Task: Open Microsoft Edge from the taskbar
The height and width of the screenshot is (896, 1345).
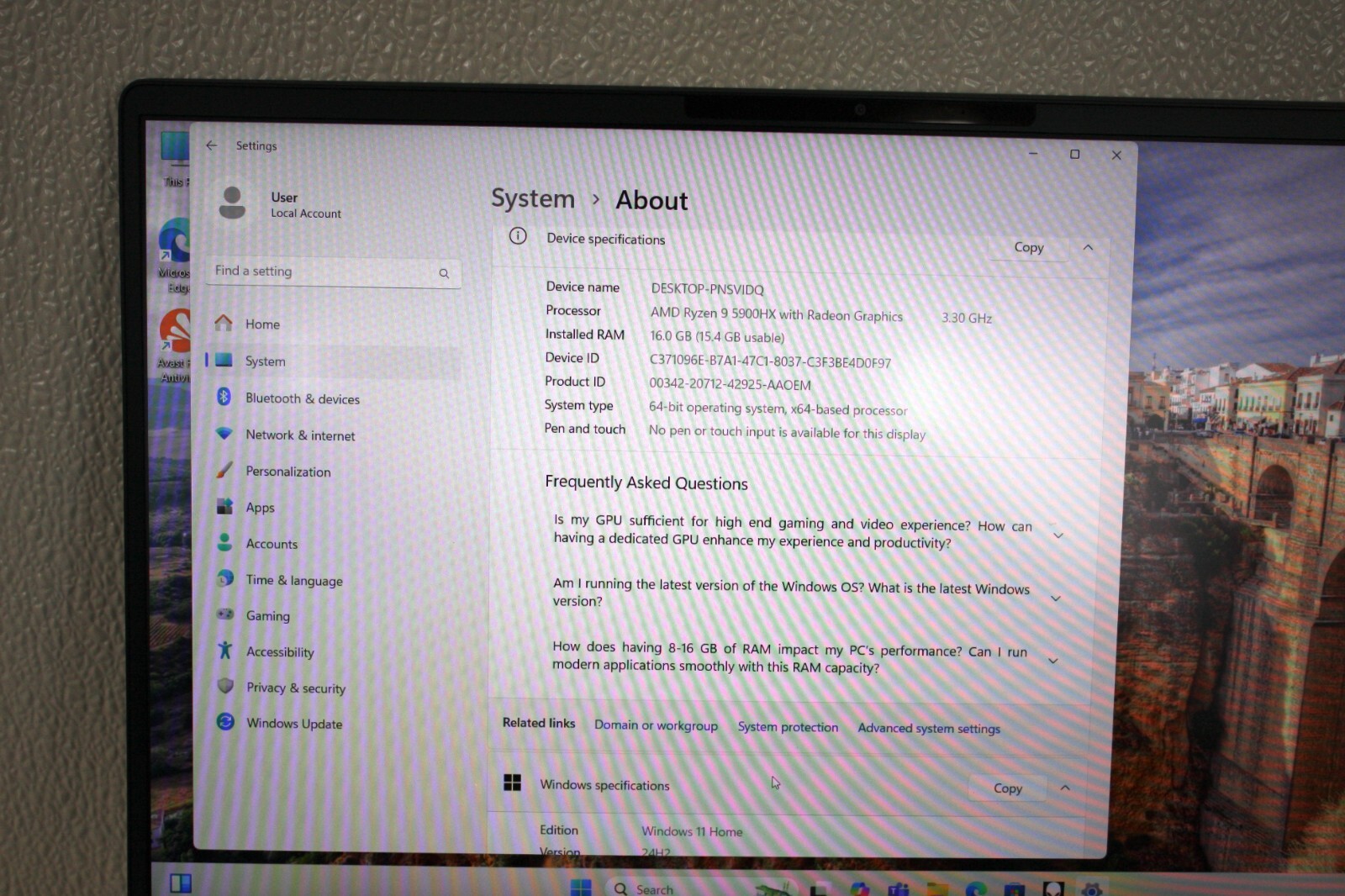Action: click(x=976, y=889)
